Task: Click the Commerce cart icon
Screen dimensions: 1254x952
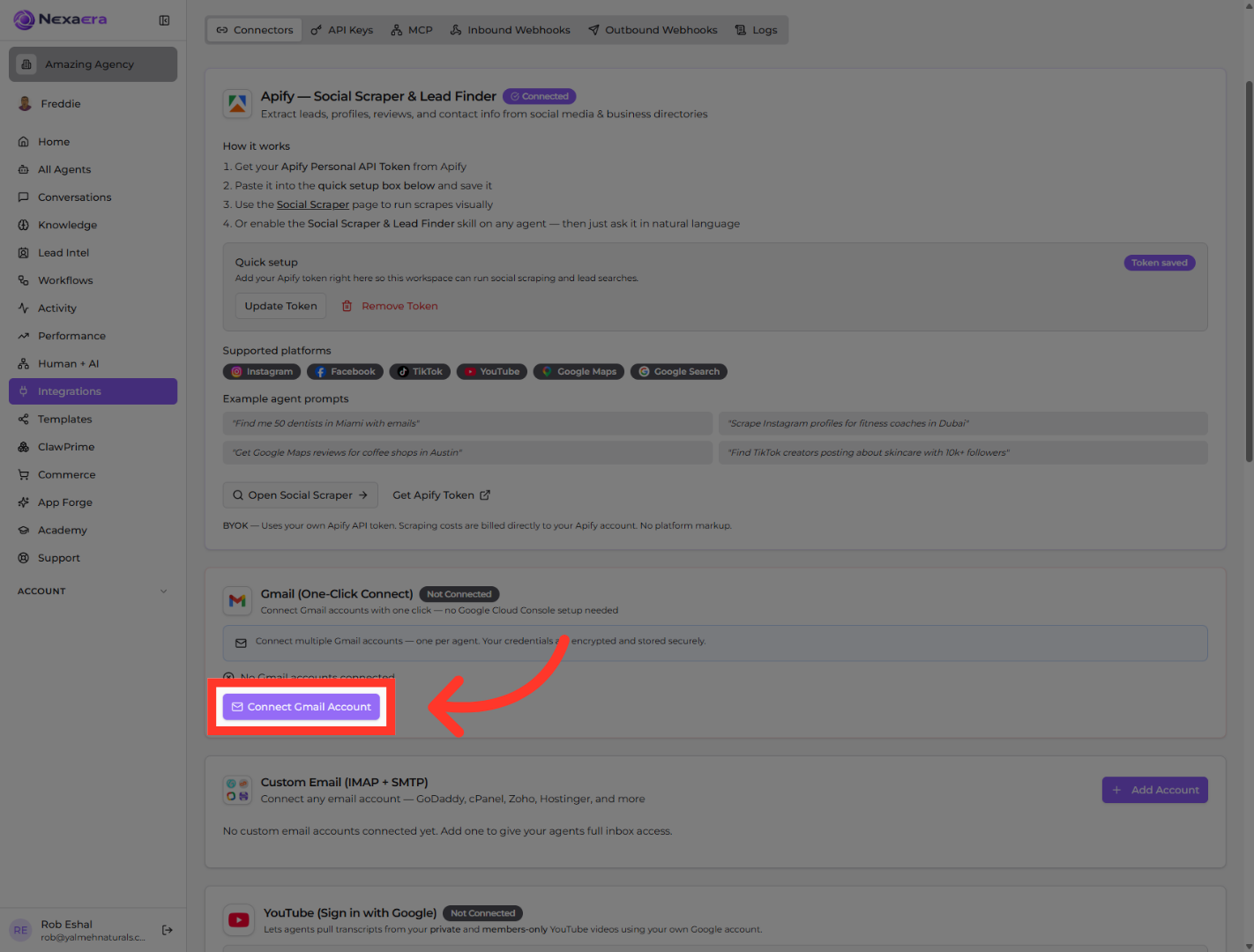Action: click(24, 475)
